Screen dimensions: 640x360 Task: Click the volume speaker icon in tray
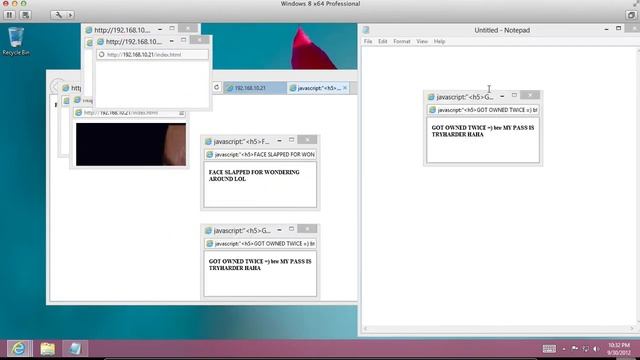click(x=596, y=349)
